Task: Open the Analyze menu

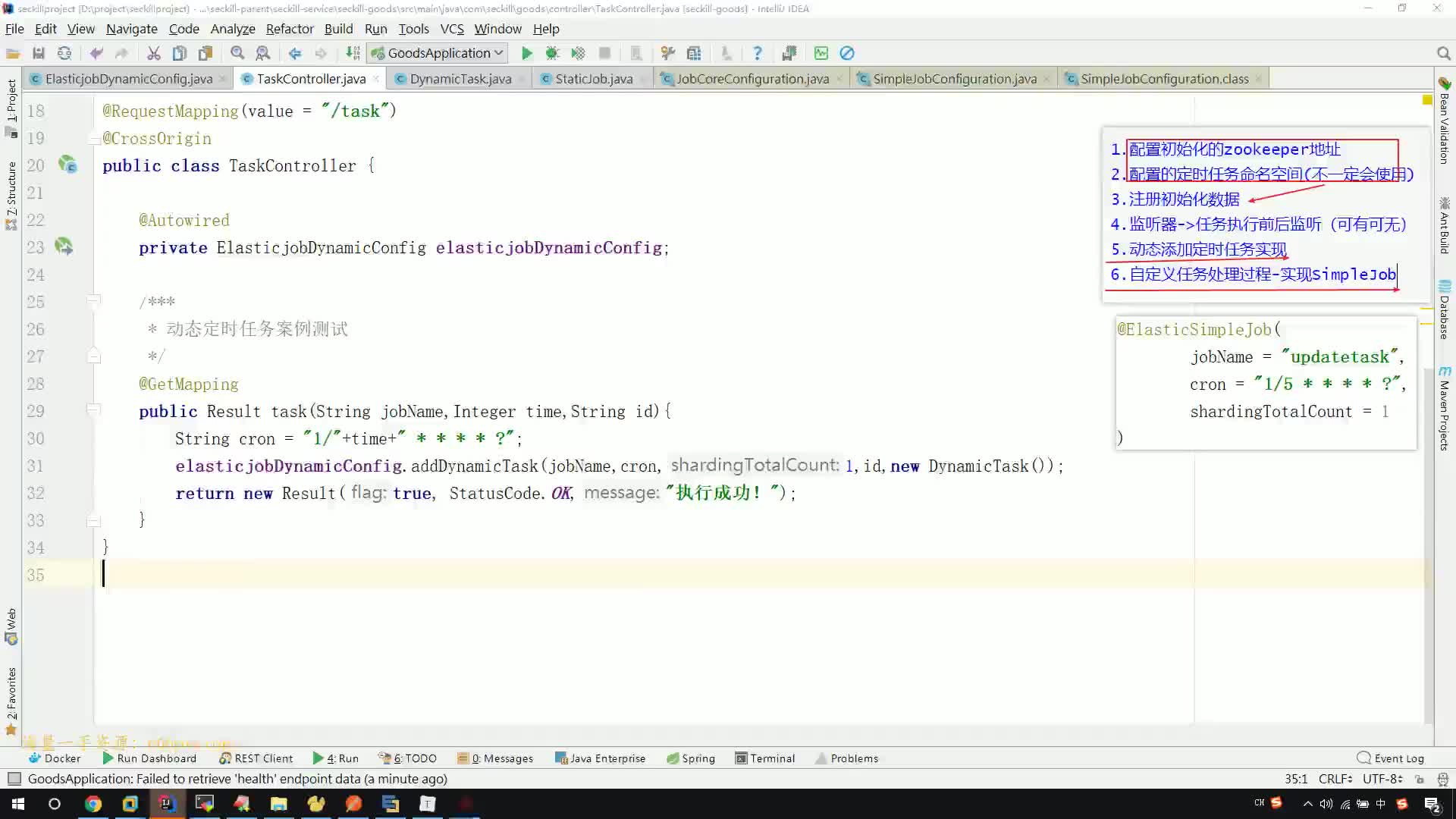Action: point(233,29)
